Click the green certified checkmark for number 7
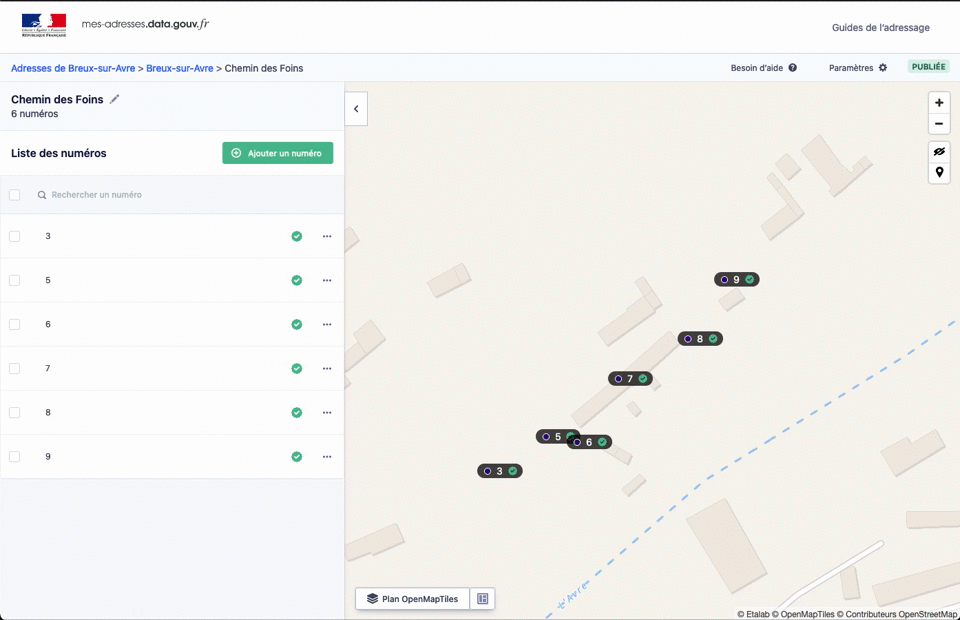 point(297,368)
